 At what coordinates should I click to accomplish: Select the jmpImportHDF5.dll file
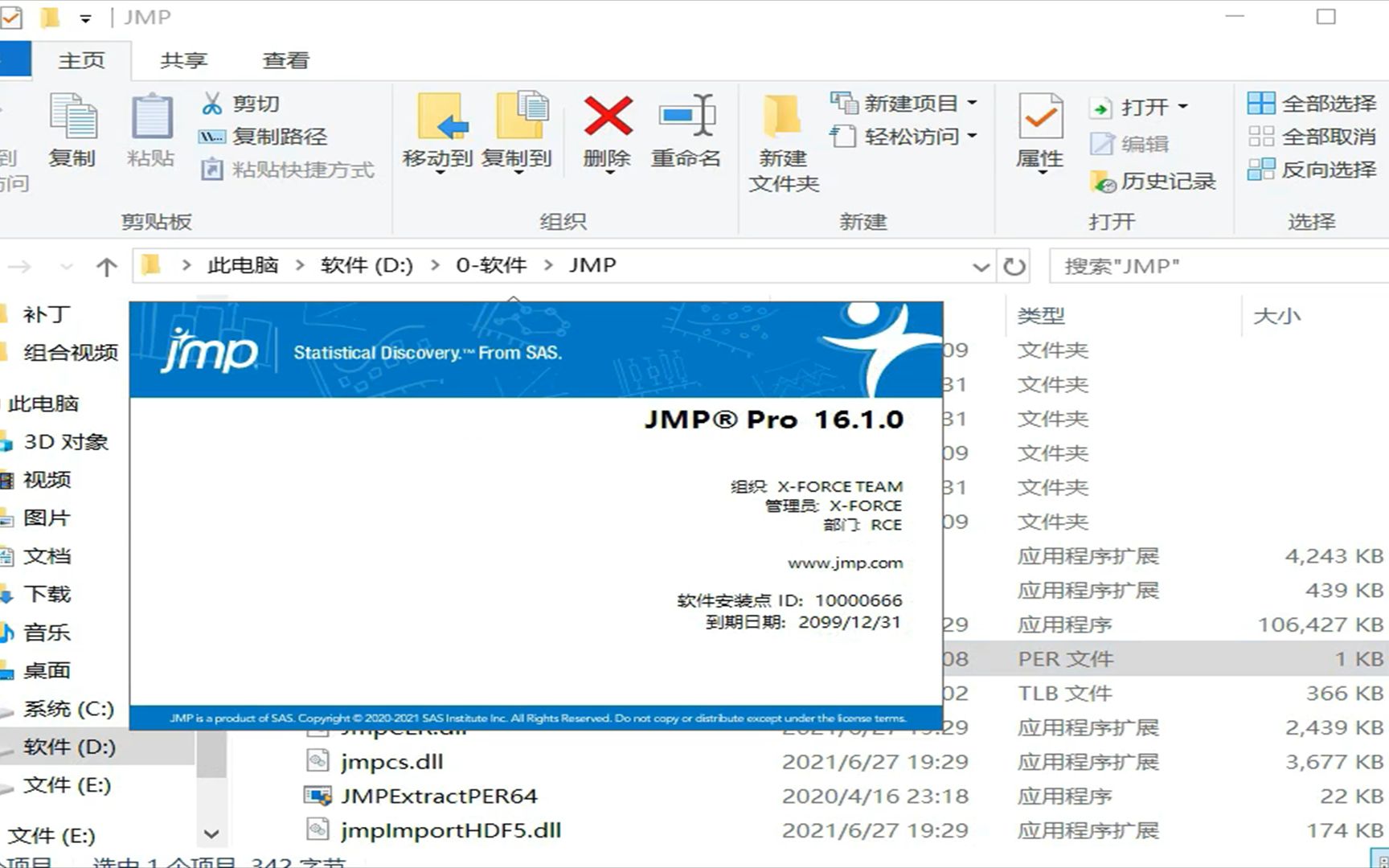point(450,830)
